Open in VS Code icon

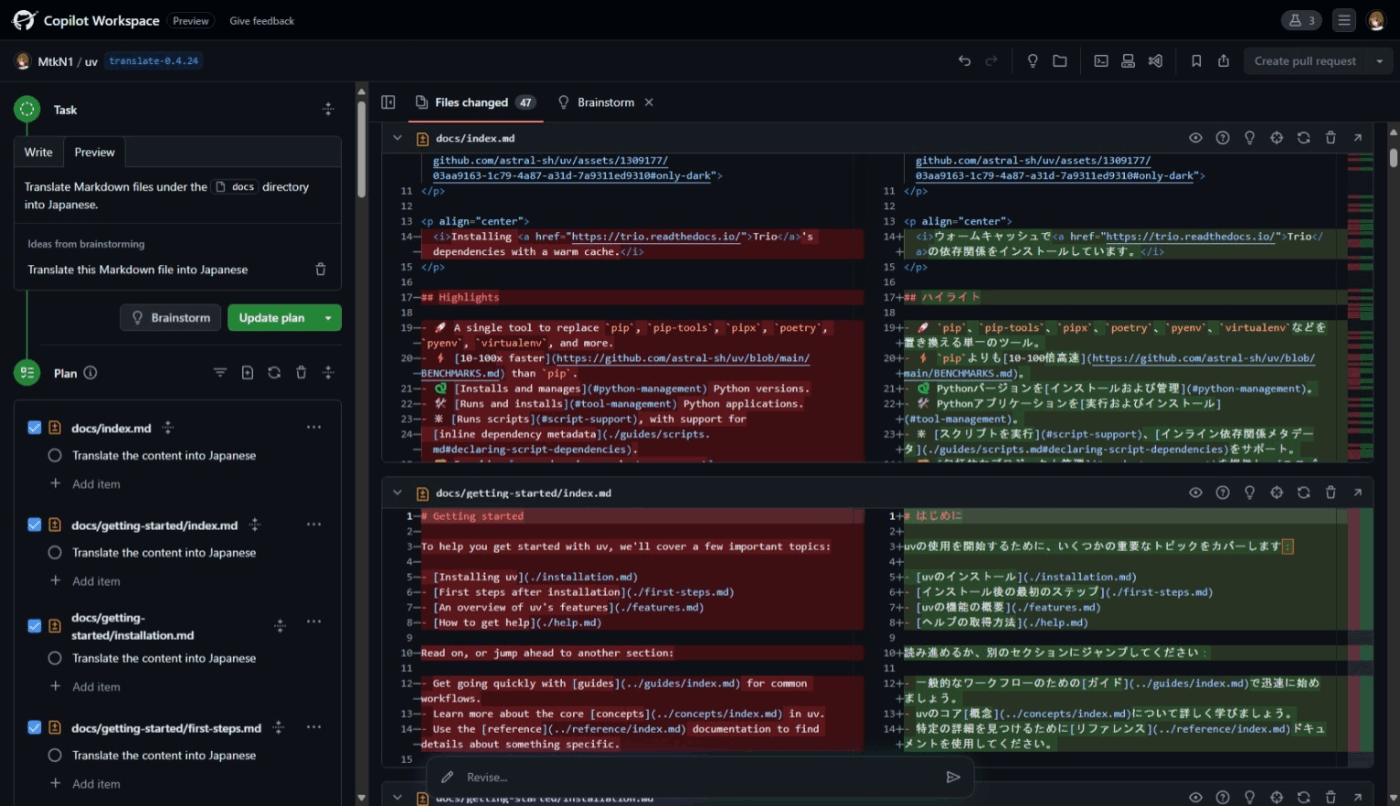1155,61
